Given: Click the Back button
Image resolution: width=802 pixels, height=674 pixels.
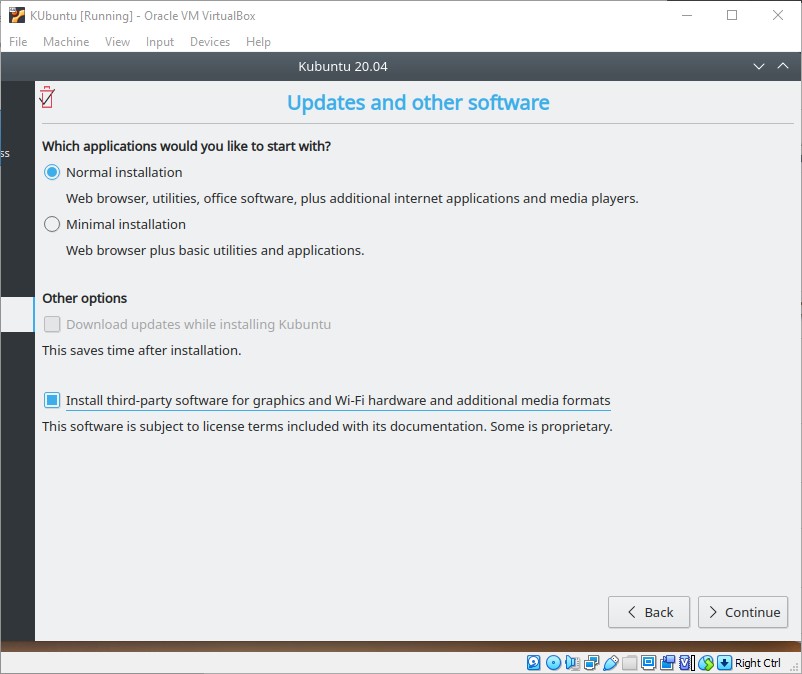Looking at the screenshot, I should pyautogui.click(x=649, y=612).
